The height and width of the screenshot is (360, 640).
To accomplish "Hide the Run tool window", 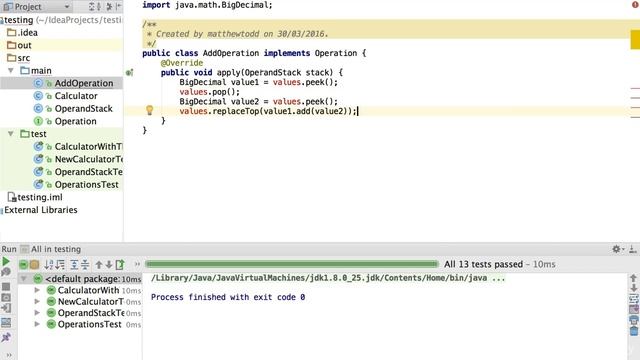I will click(633, 249).
